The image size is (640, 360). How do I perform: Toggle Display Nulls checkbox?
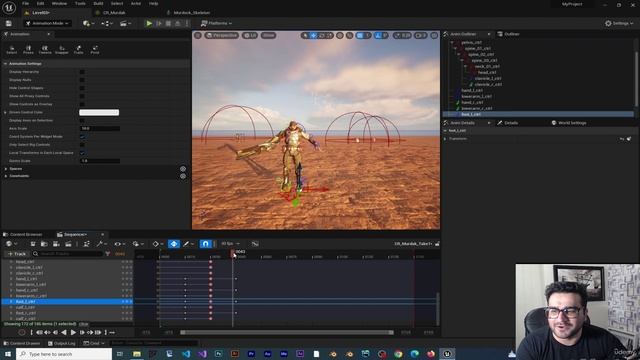click(x=82, y=80)
